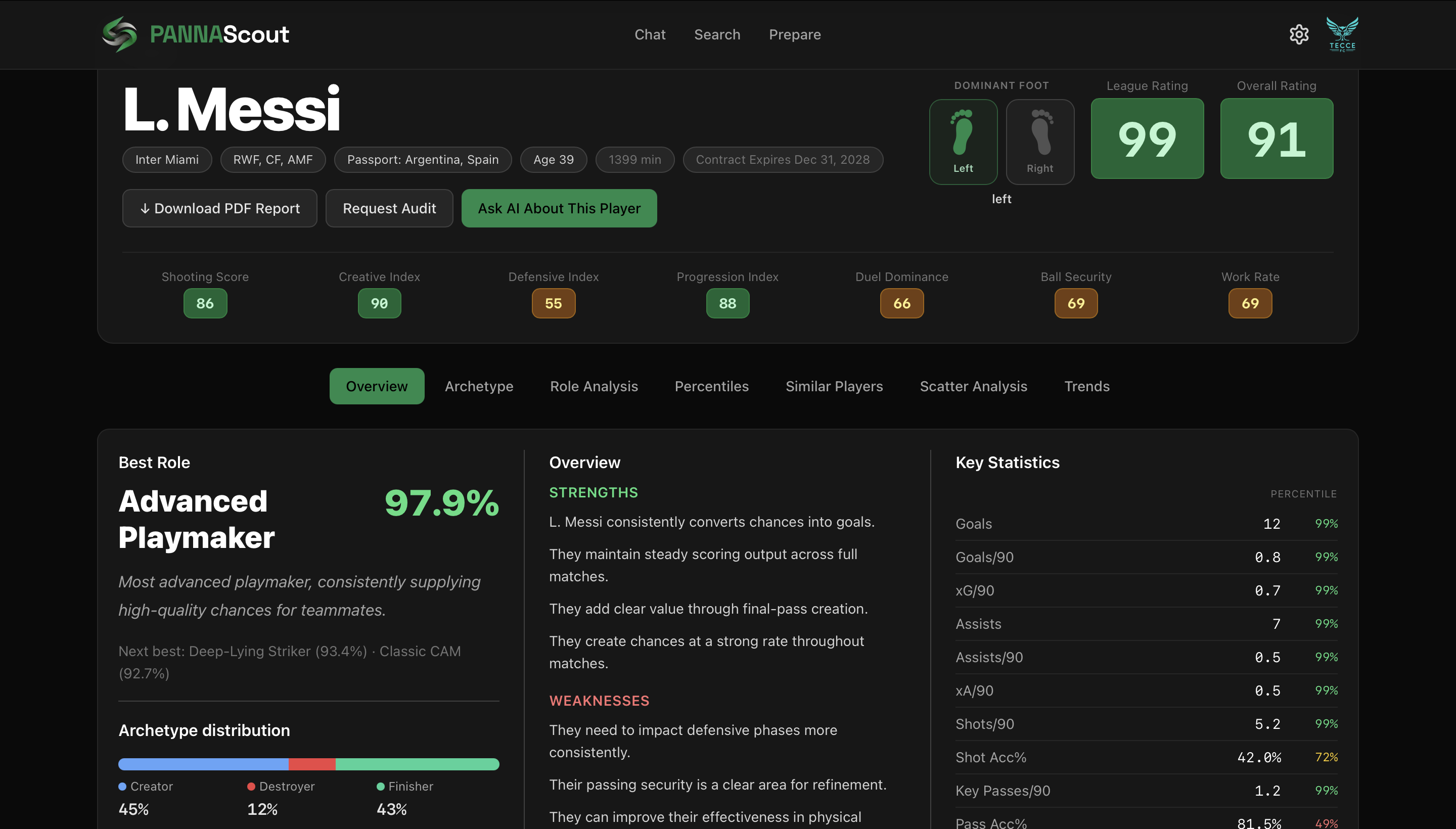Click the Goals row in Key Statistics
The height and width of the screenshot is (829, 1456).
[x=1146, y=524]
